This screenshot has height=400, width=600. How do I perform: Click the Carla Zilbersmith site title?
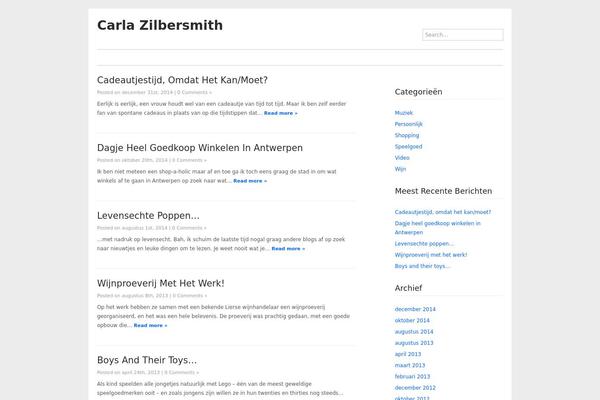pyautogui.click(x=160, y=25)
